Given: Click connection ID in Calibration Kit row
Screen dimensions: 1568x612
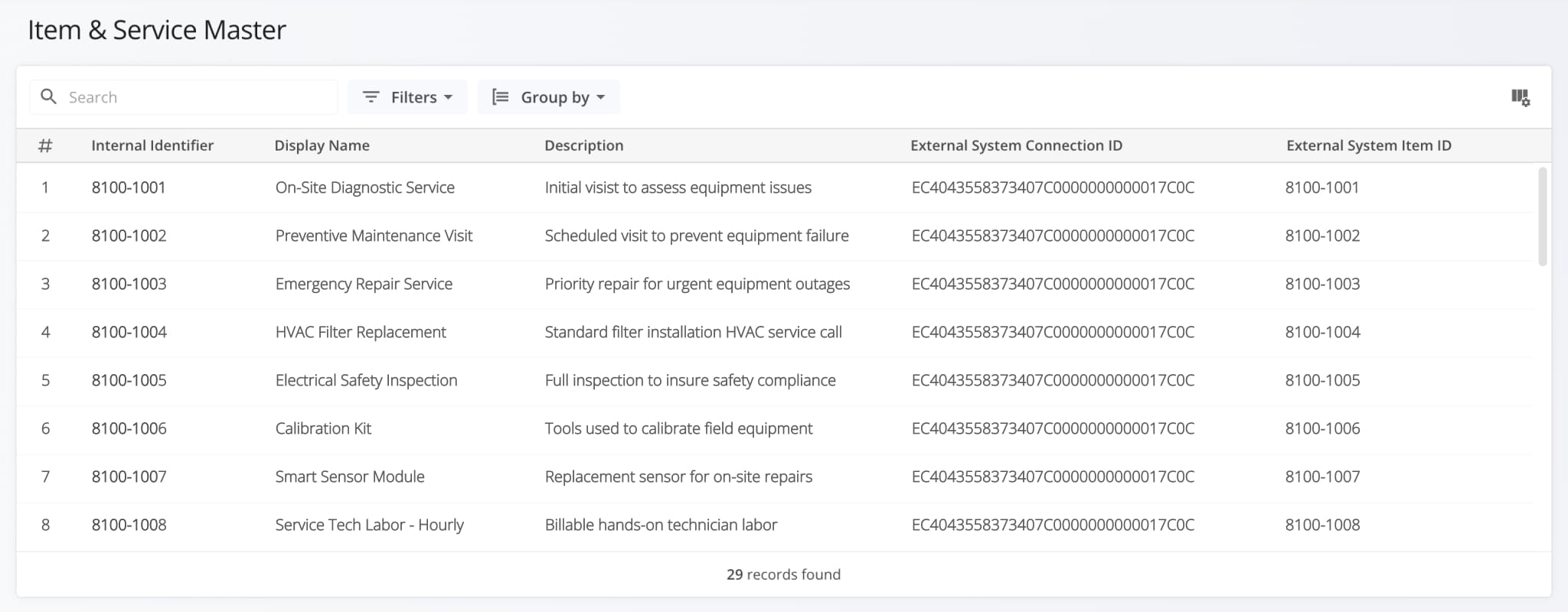Looking at the screenshot, I should (1053, 428).
